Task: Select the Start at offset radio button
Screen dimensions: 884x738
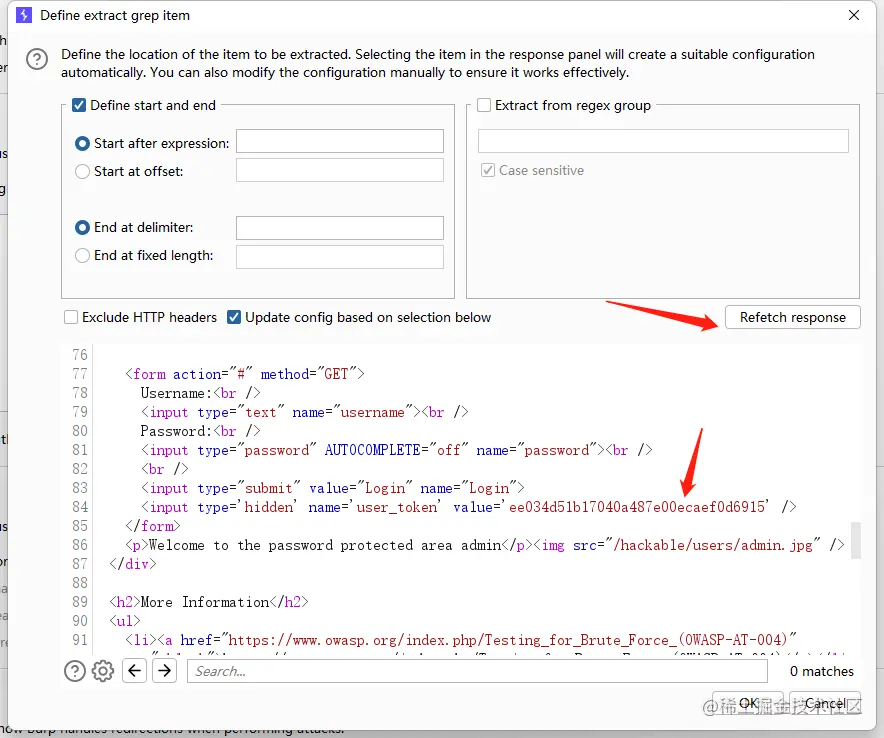Action: point(82,171)
